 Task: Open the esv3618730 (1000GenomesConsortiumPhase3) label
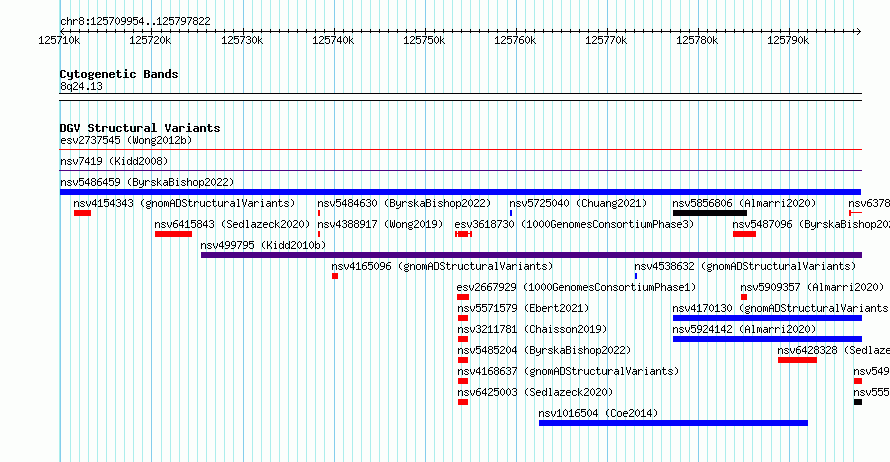(x=574, y=224)
